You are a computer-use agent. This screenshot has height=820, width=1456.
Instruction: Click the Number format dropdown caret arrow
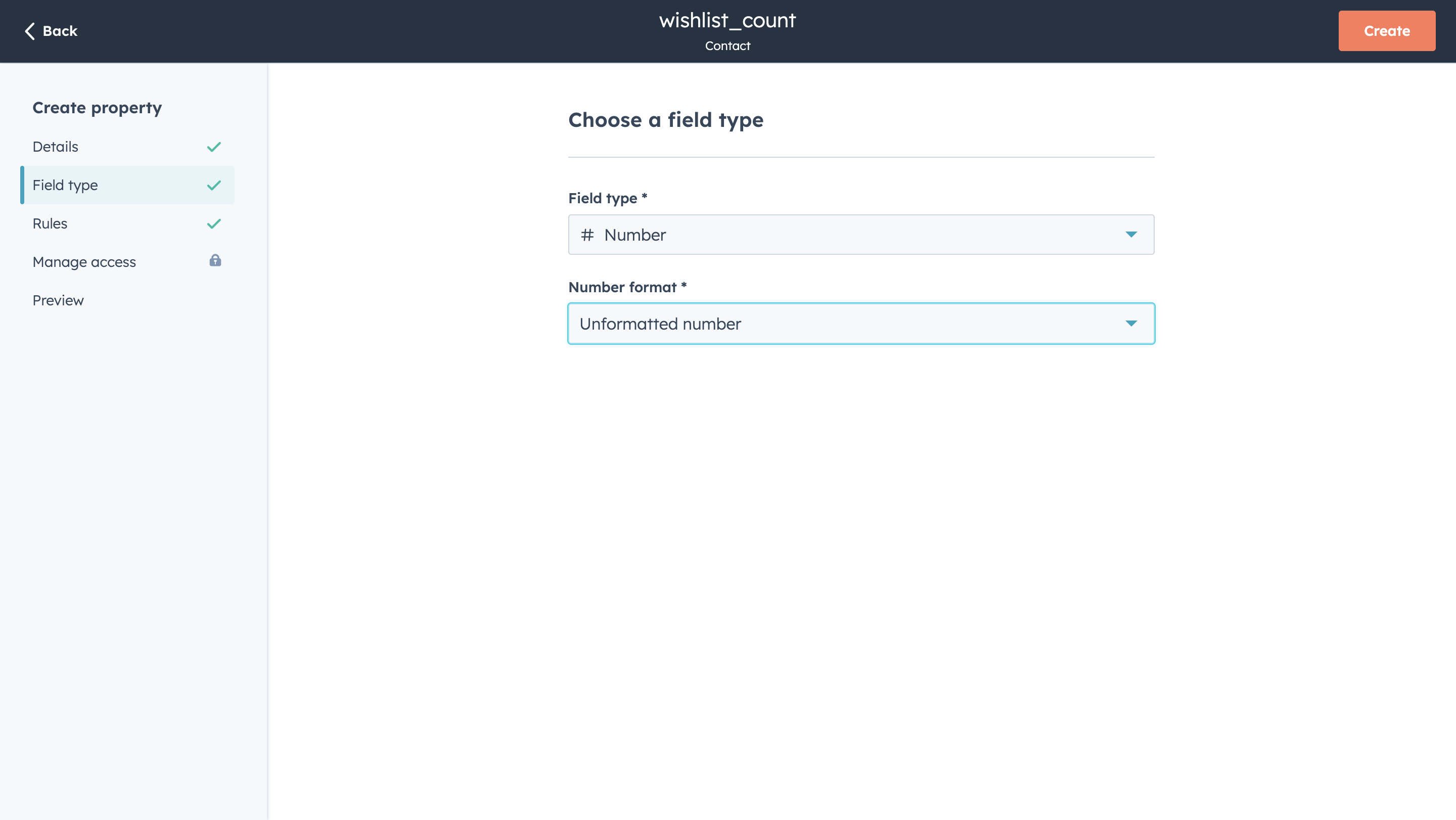pos(1130,323)
